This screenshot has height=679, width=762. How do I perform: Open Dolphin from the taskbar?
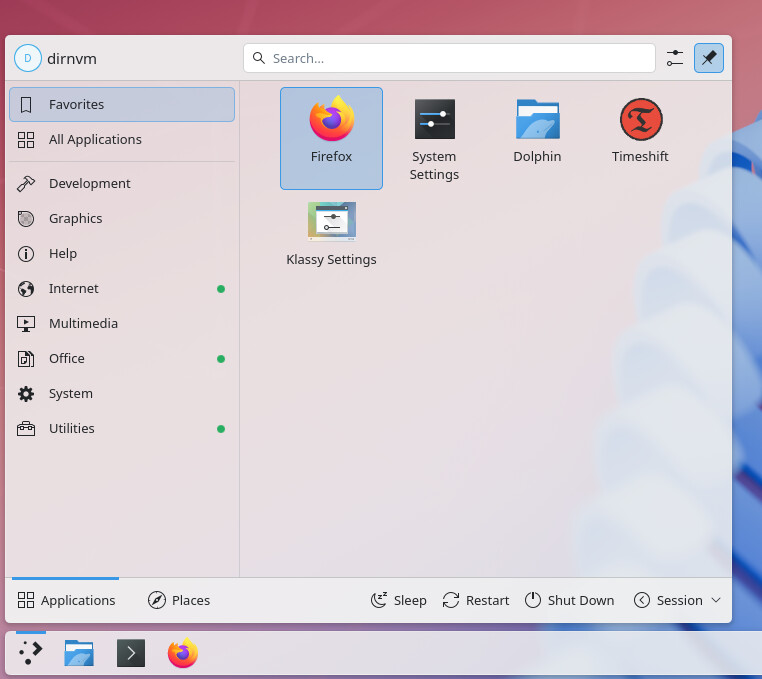click(79, 653)
